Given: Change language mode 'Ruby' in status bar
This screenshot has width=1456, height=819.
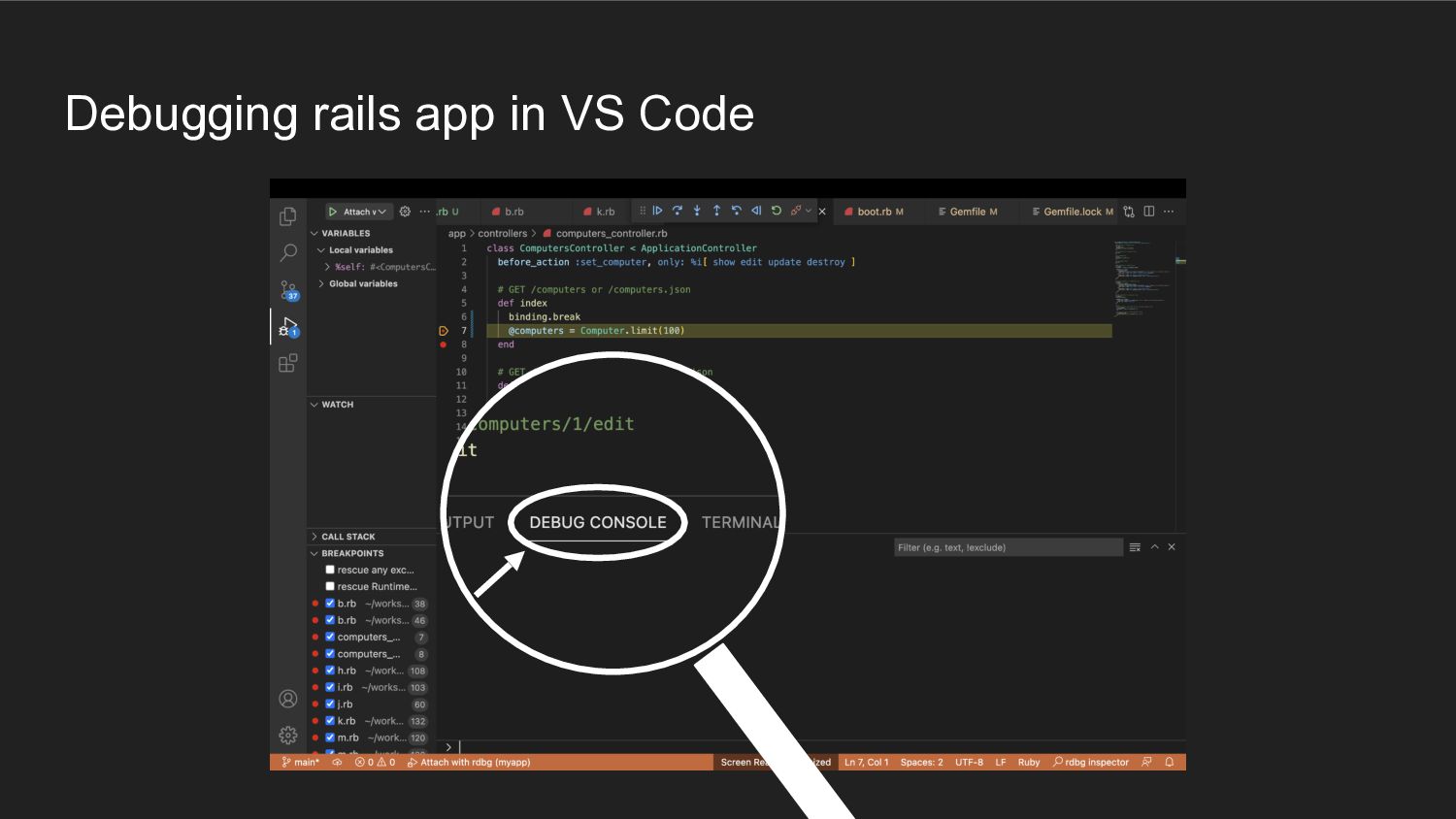Looking at the screenshot, I should tap(1029, 763).
